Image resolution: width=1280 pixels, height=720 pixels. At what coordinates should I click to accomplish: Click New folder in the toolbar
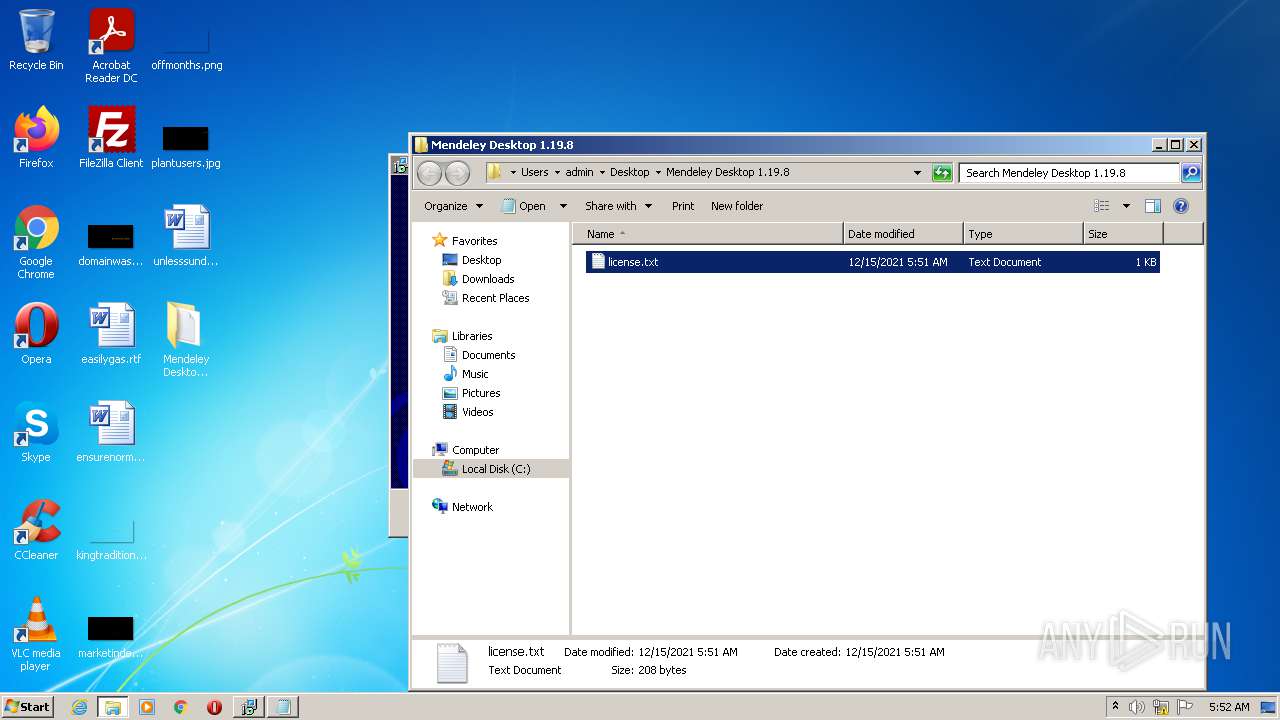(x=737, y=206)
